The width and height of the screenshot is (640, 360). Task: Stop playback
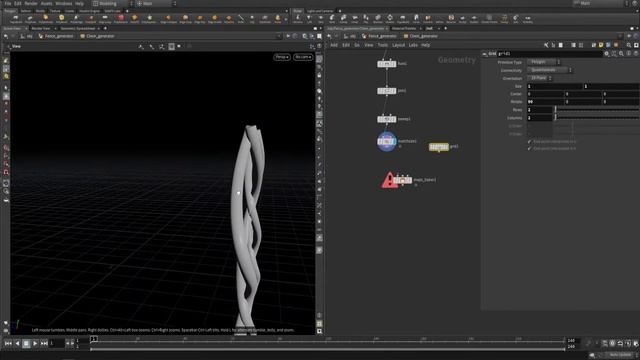coord(26,344)
